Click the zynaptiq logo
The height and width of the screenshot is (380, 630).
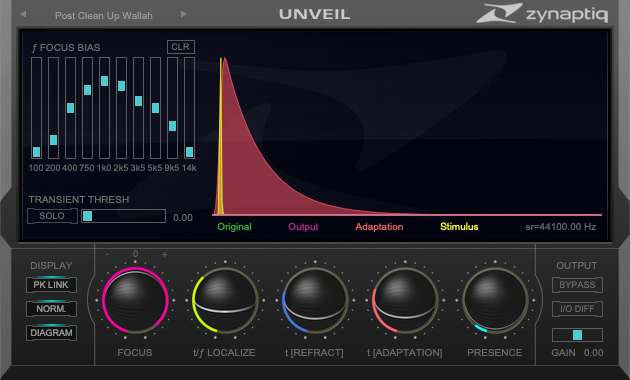tap(542, 13)
